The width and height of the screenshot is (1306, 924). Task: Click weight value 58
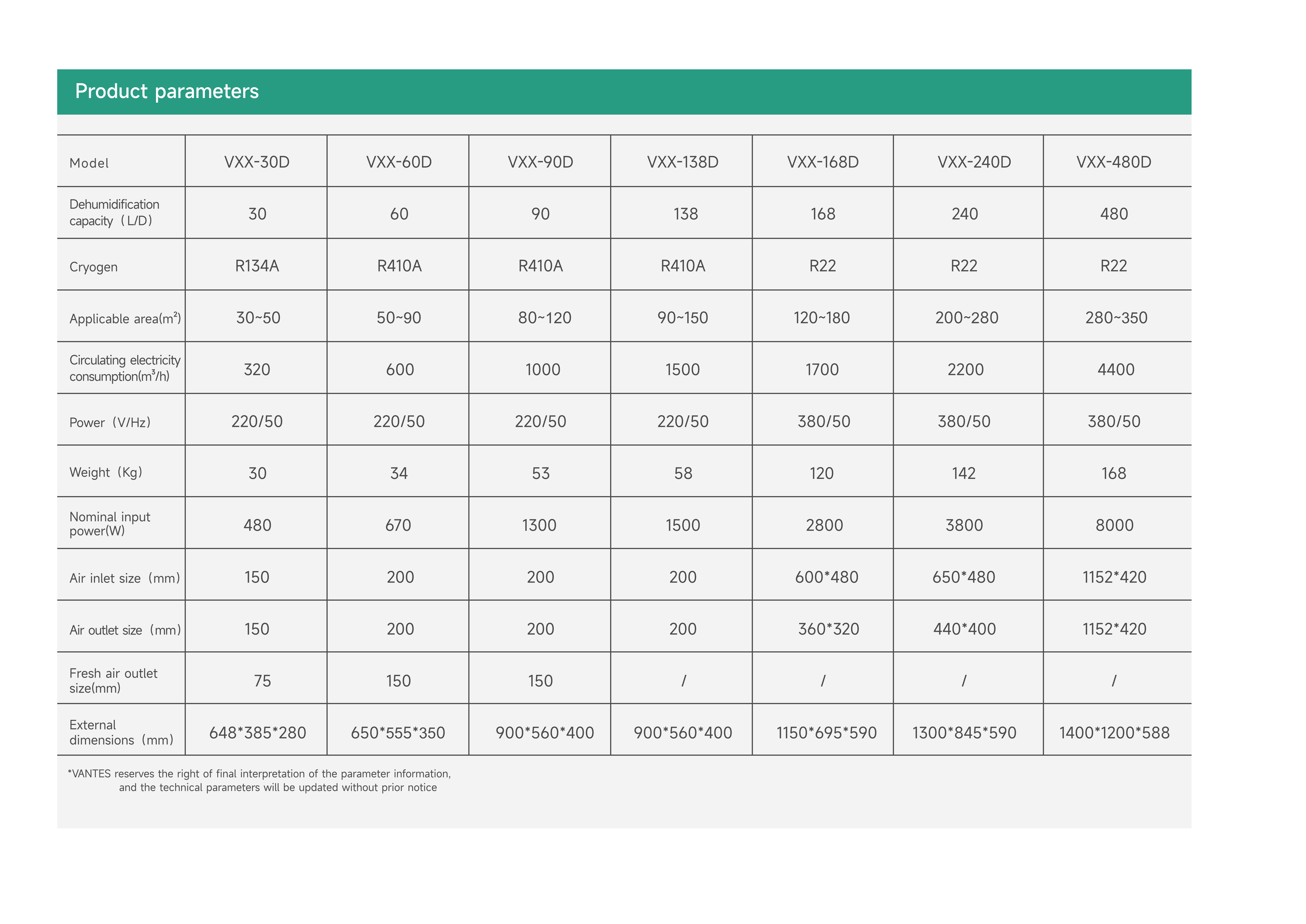683,473
